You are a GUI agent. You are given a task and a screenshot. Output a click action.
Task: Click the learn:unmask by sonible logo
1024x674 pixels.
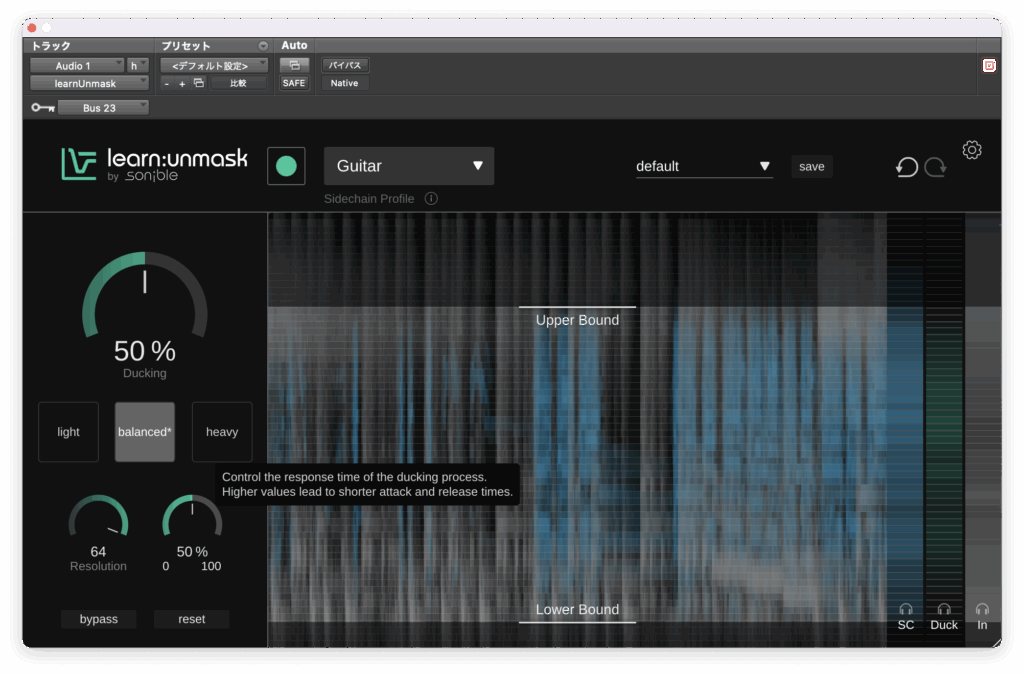[154, 165]
